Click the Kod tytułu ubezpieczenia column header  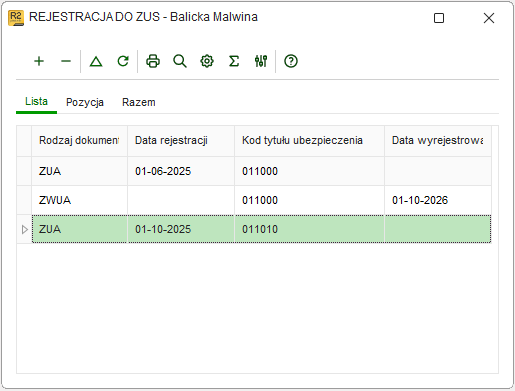[309, 140]
